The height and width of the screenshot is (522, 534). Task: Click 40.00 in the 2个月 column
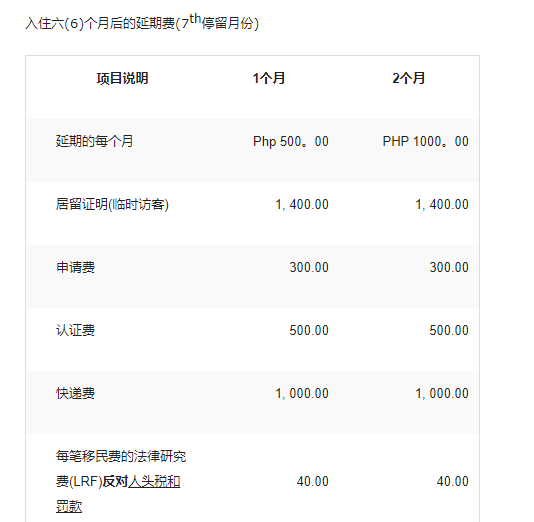[x=453, y=481]
